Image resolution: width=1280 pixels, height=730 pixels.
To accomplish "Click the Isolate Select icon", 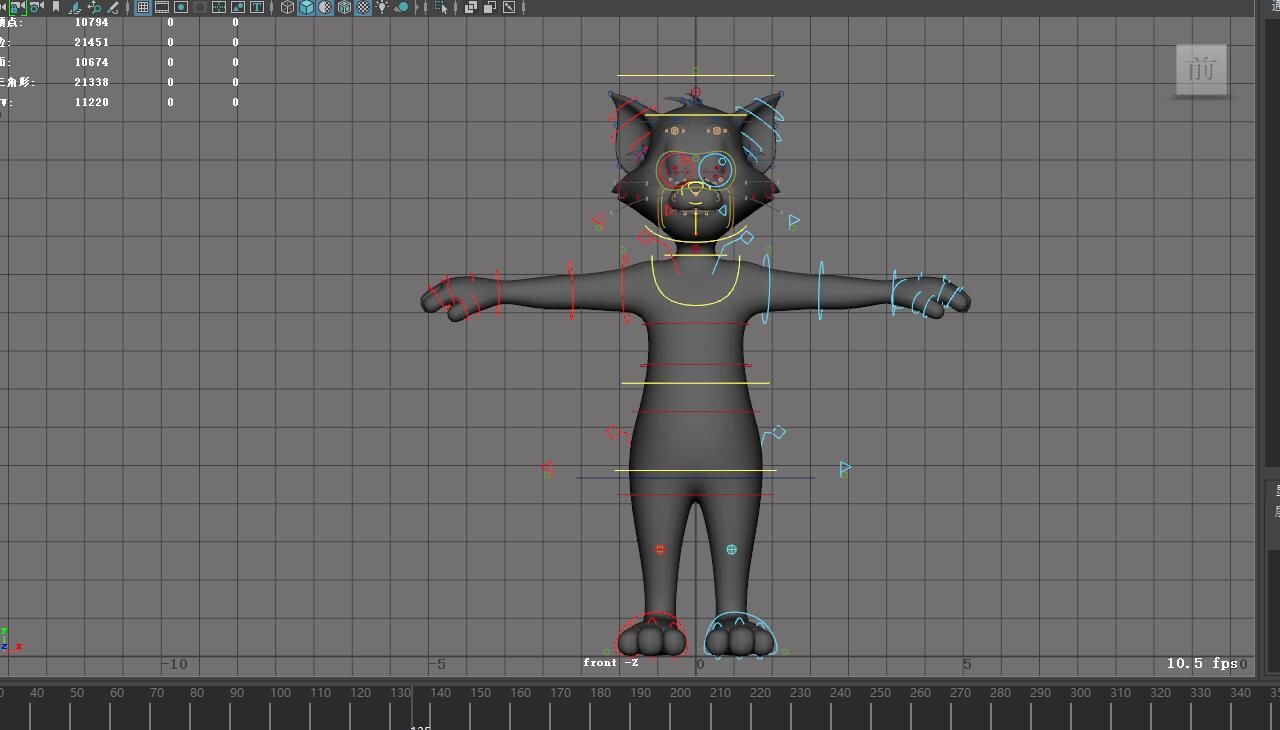I will coord(441,7).
